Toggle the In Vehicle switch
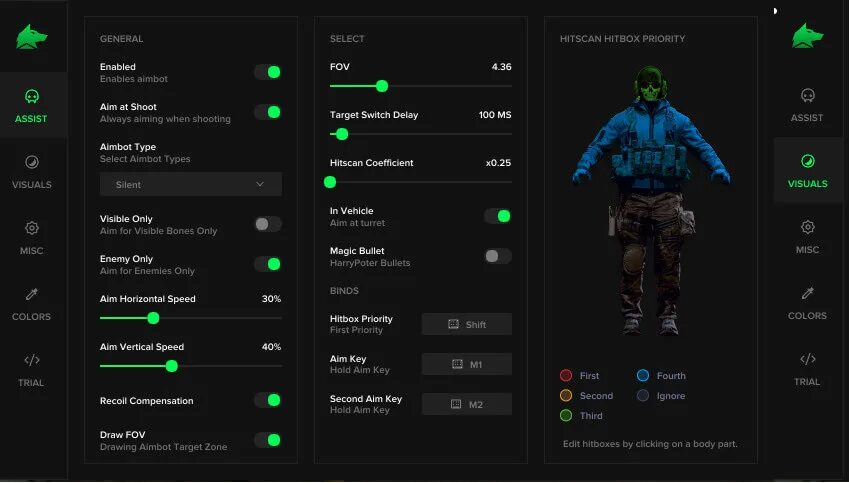849x483 pixels. click(498, 216)
